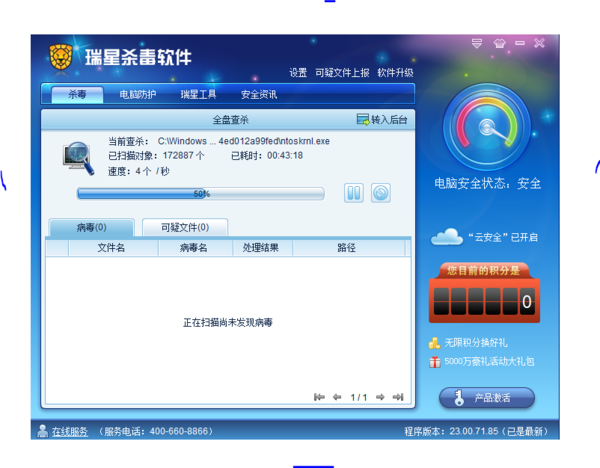This screenshot has width=600, height=468.
Task: Stop the full disk scan
Action: coord(381,193)
